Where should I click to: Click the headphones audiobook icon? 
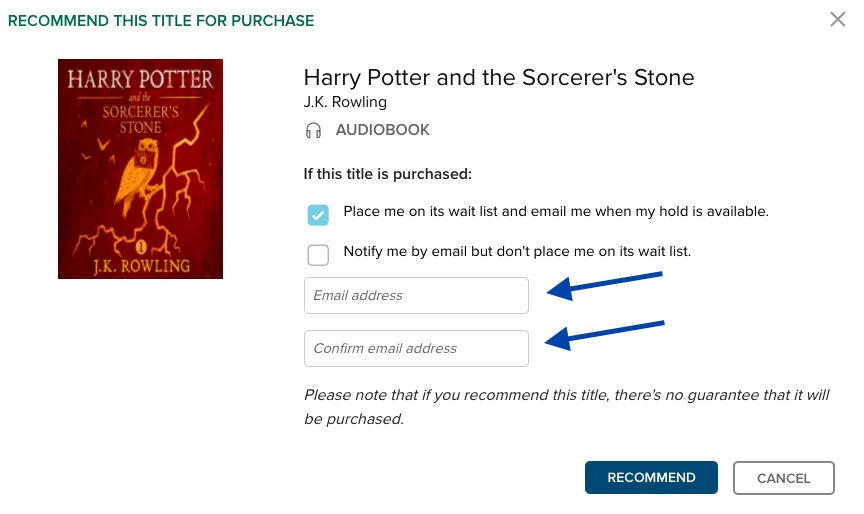313,131
